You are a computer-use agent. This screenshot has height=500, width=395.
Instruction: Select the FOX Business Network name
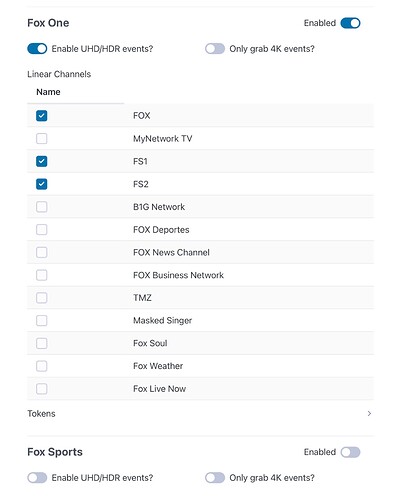179,275
